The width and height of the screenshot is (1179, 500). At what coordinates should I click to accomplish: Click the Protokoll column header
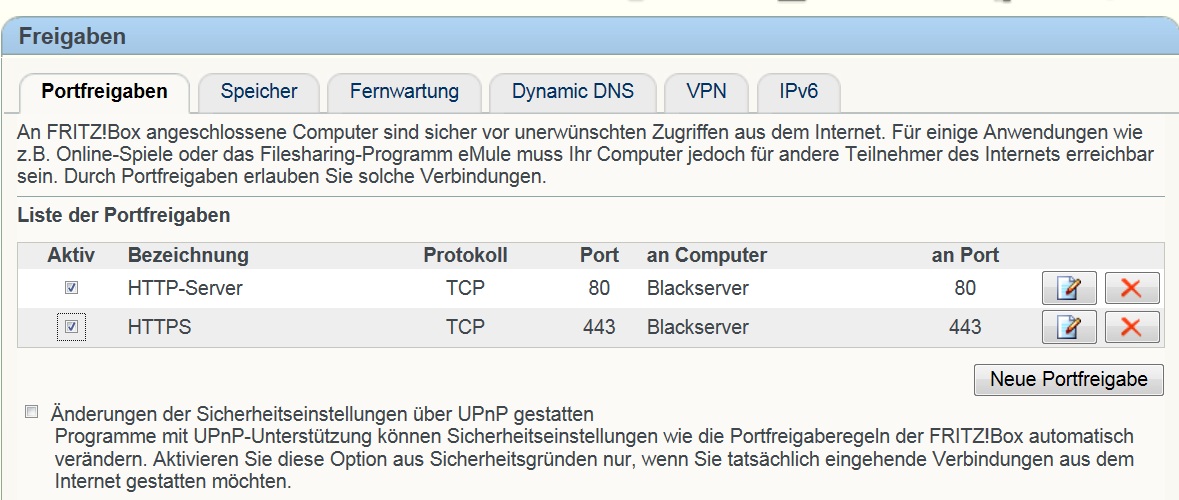tap(465, 255)
